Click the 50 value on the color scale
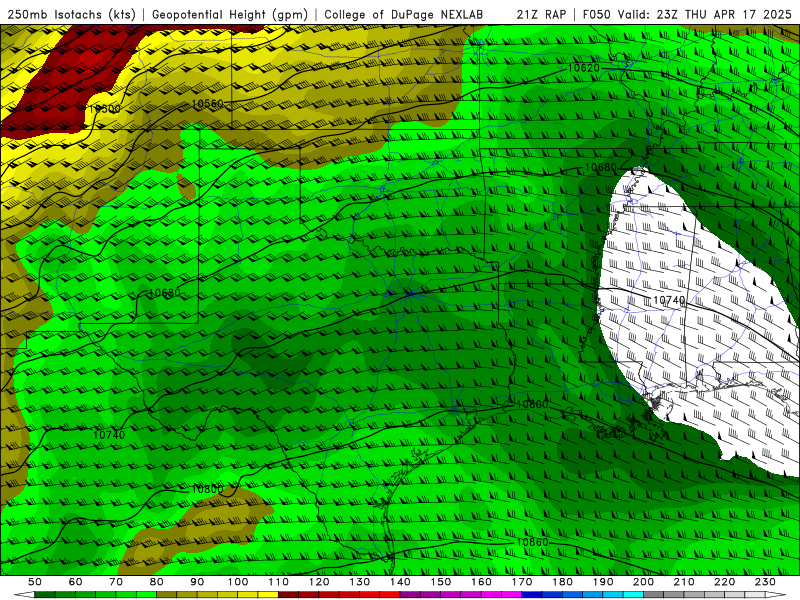The width and height of the screenshot is (800, 600). pyautogui.click(x=35, y=582)
